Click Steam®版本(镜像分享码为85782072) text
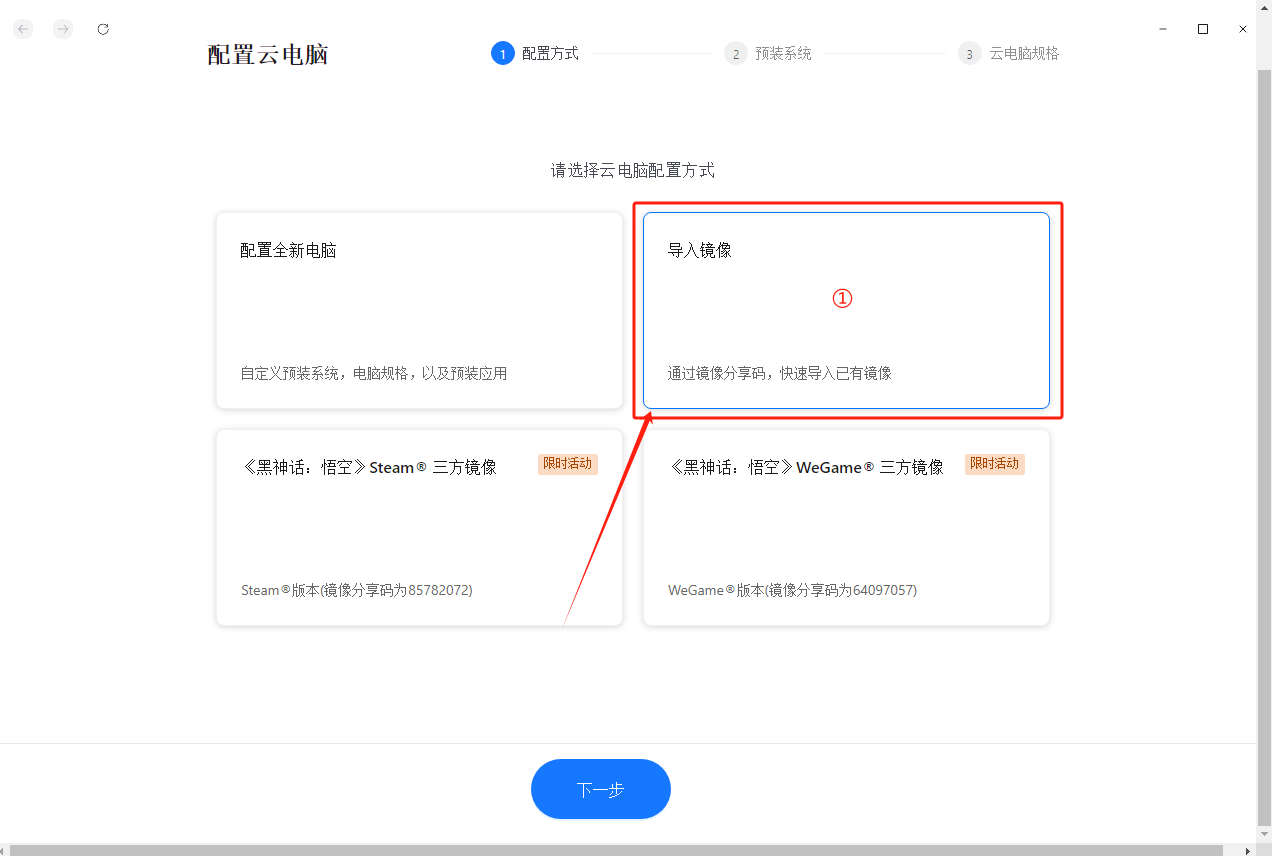The image size is (1272, 856). [357, 590]
